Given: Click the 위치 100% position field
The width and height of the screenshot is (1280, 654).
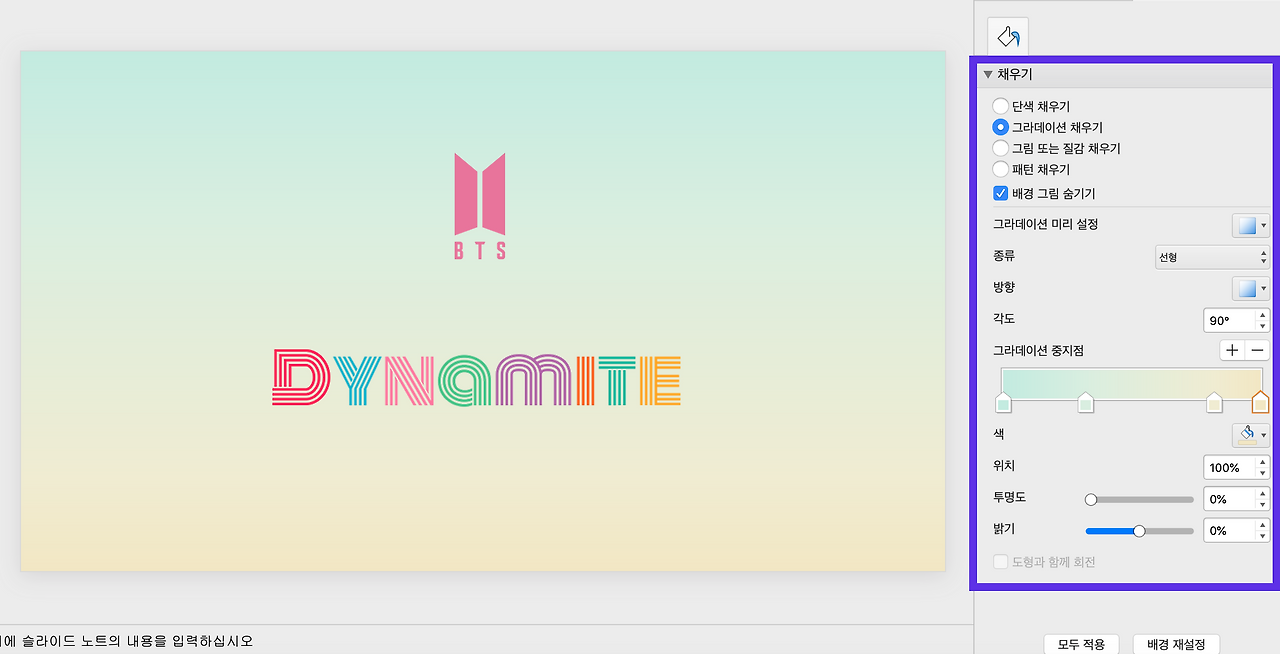Looking at the screenshot, I should pos(1229,467).
